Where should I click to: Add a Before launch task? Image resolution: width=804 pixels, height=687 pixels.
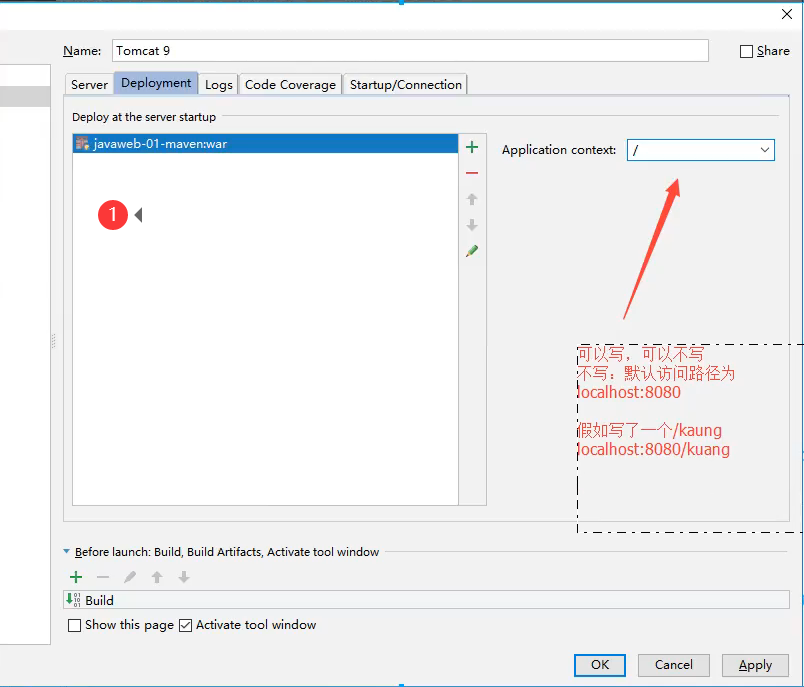(x=76, y=577)
